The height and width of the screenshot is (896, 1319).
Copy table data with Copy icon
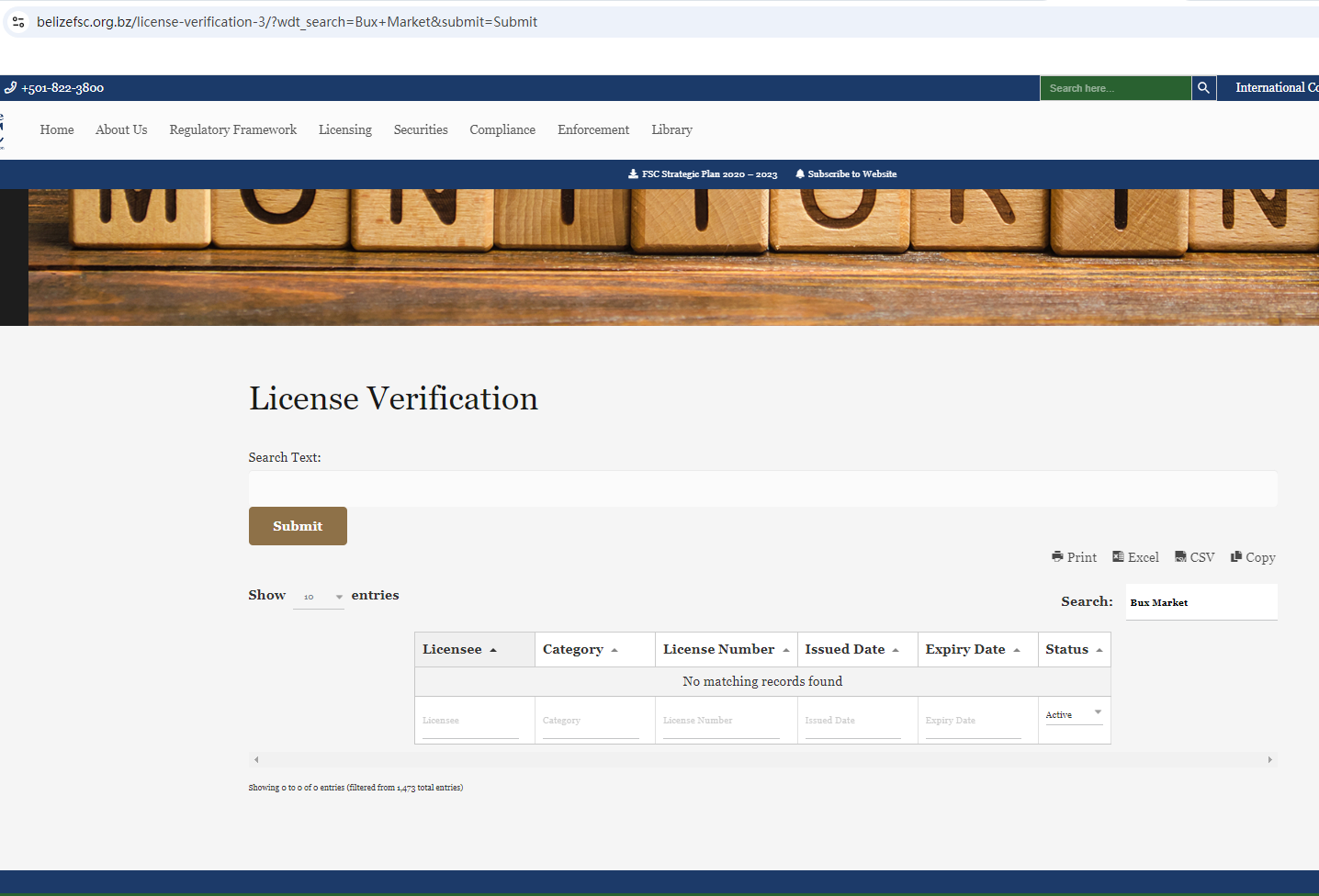(x=1236, y=556)
